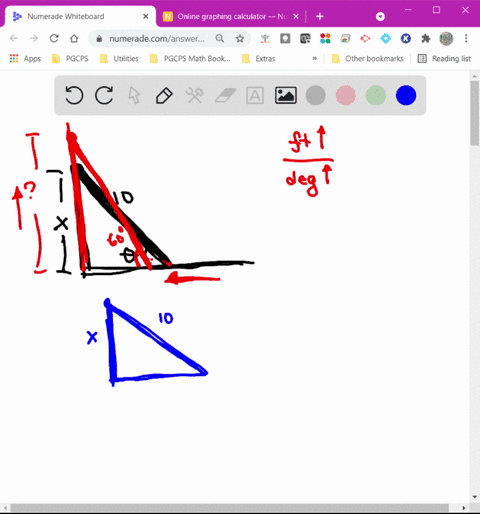Viewport: 480px width, 514px height.
Task: Click the four colored squares extension icon
Action: tap(325, 39)
